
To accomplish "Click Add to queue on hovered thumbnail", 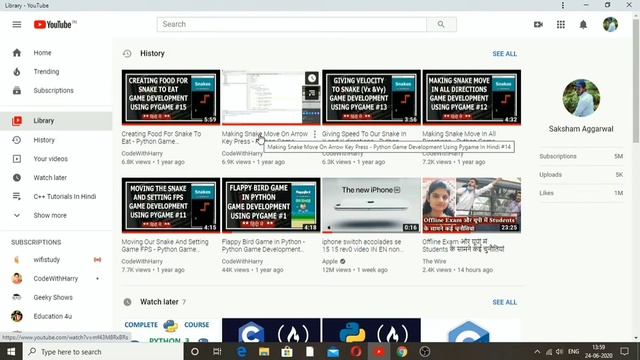I will pos(312,93).
